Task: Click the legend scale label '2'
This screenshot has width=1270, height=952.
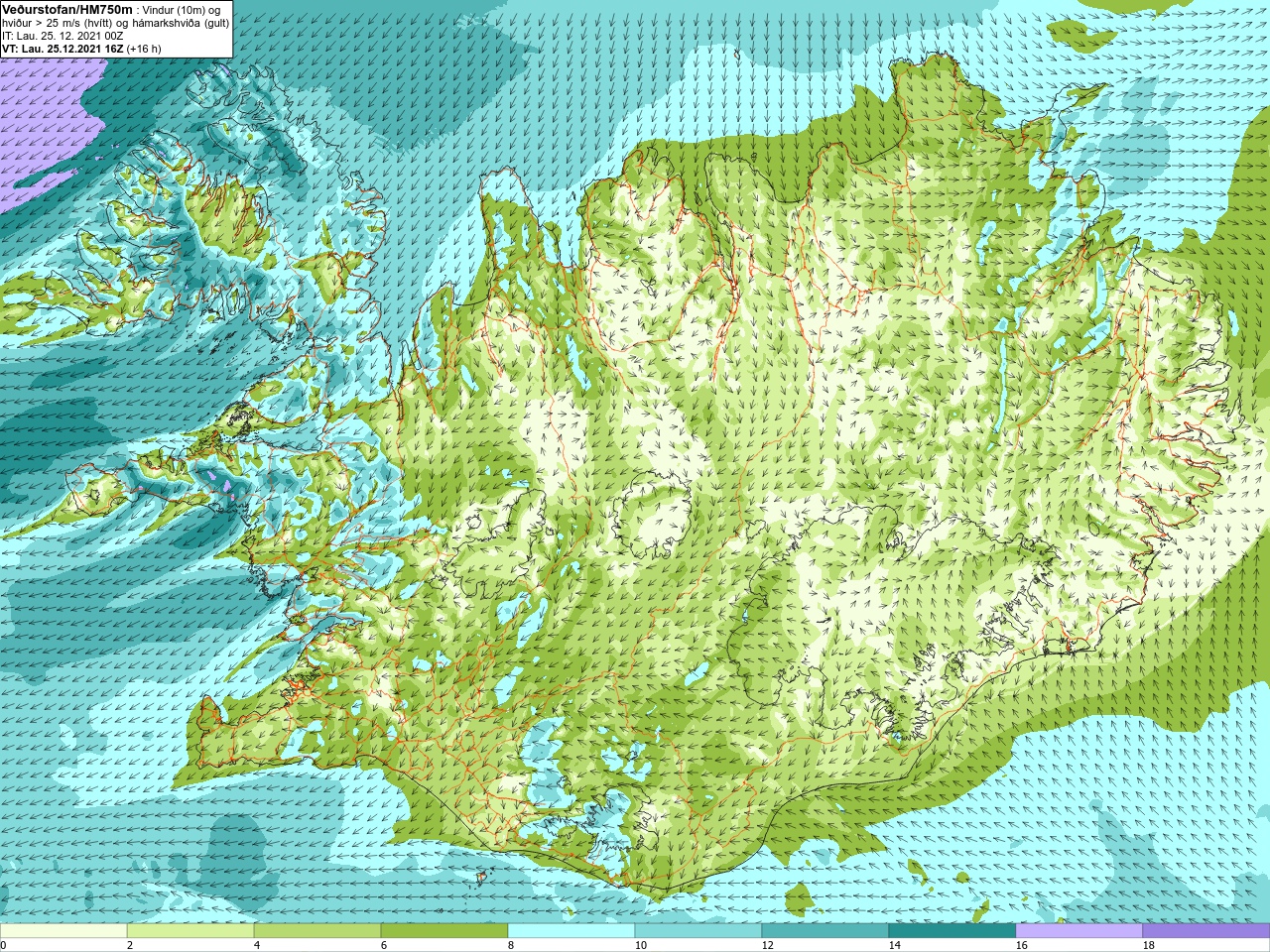Action: 130,945
